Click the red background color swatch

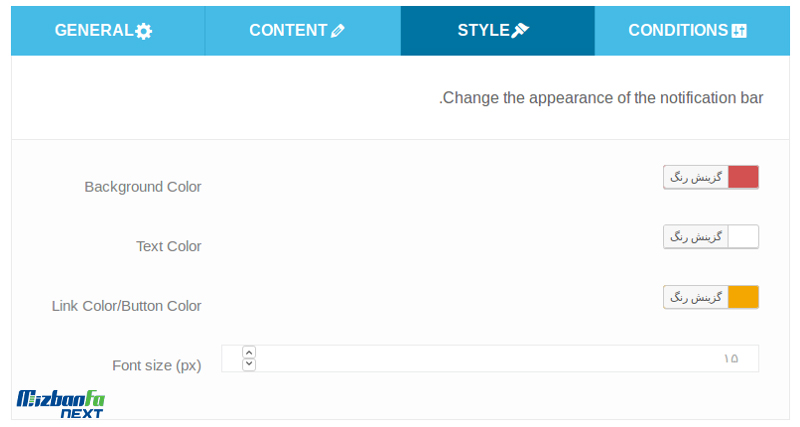coord(743,177)
